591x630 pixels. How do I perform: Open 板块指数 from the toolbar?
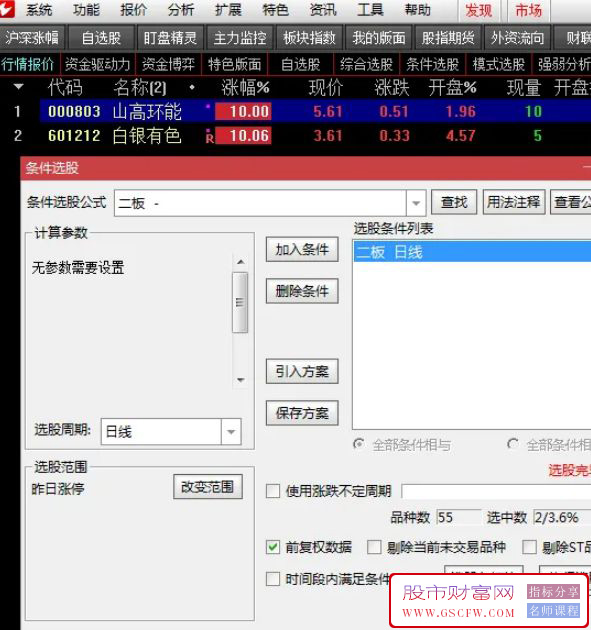(x=309, y=38)
